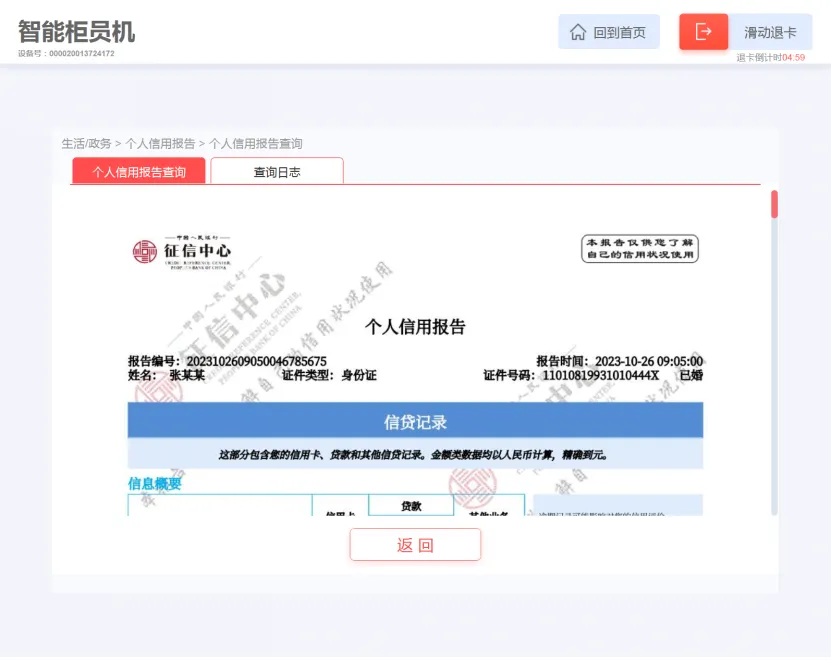Click breadcrumb 个人信用报告

160,144
